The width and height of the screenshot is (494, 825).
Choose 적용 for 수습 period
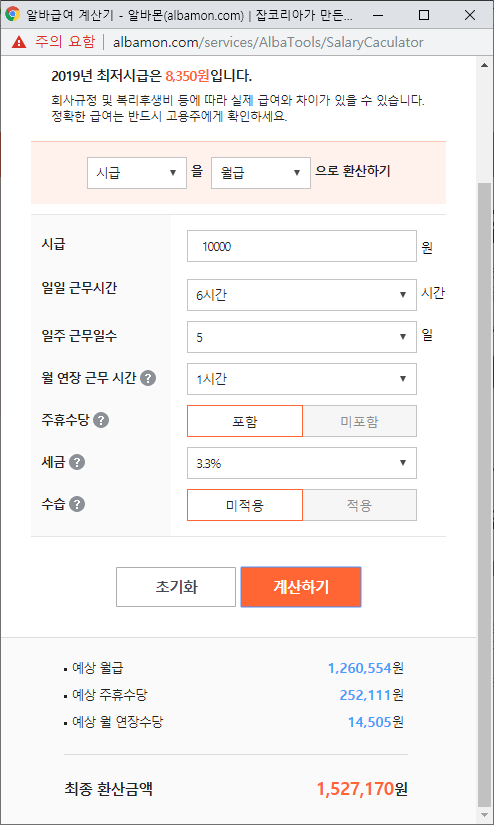click(360, 505)
